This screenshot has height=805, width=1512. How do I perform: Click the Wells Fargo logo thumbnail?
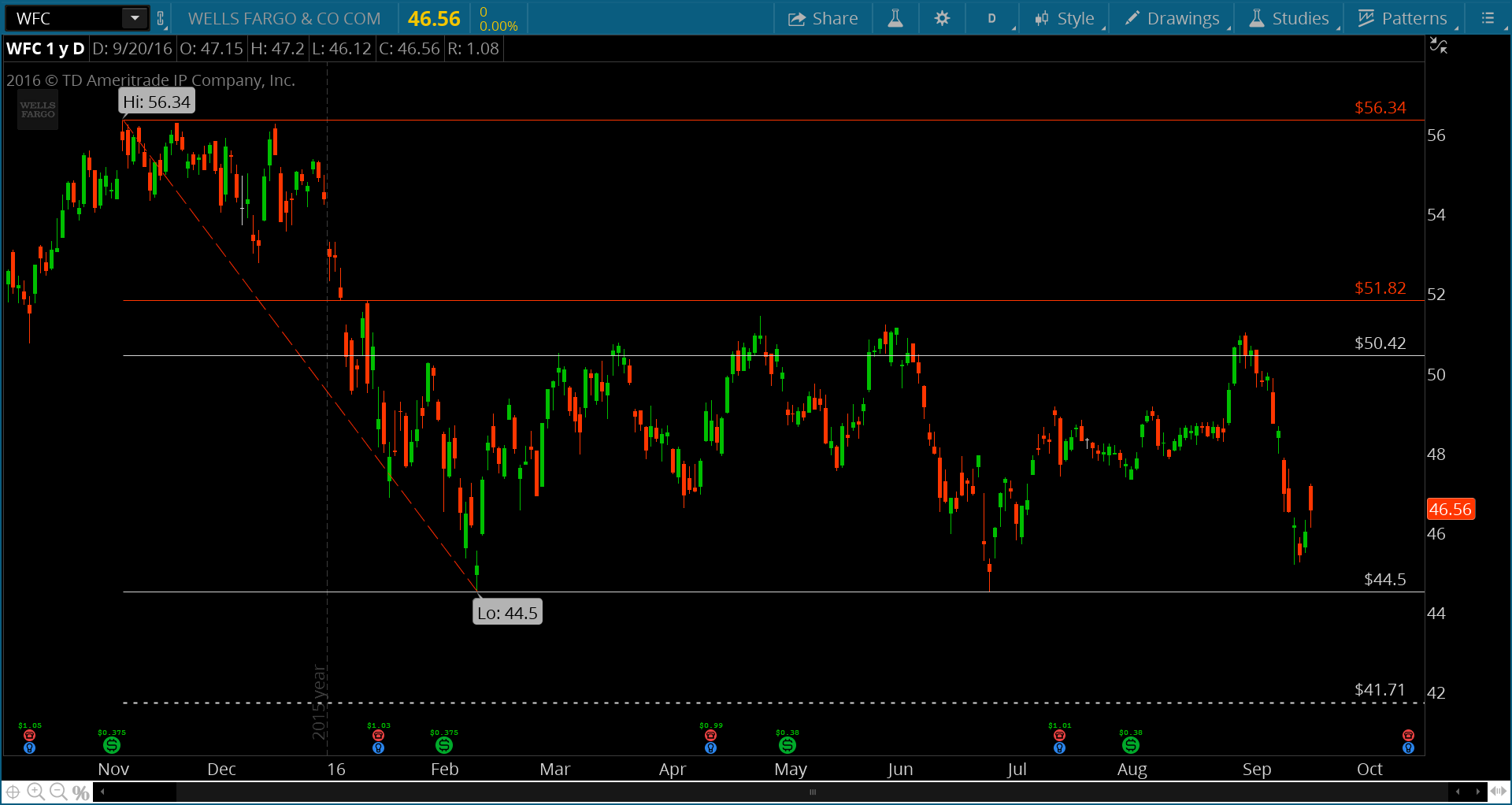[38, 109]
